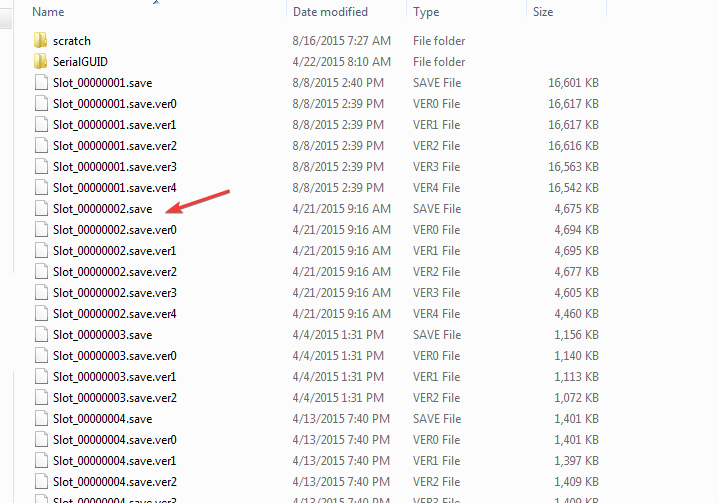Viewport: 719px width, 503px height.
Task: Sort files by the Name column header
Action: coord(48,12)
